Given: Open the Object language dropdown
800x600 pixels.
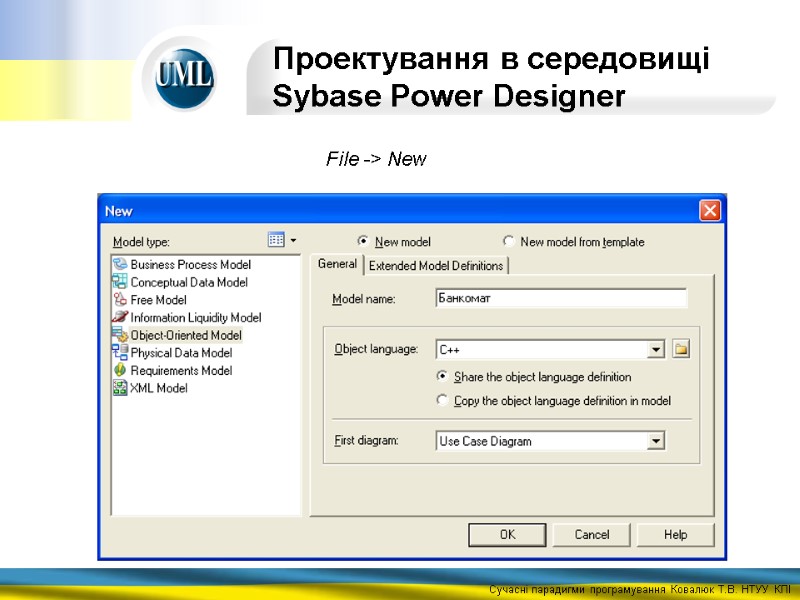Looking at the screenshot, I should (x=658, y=348).
